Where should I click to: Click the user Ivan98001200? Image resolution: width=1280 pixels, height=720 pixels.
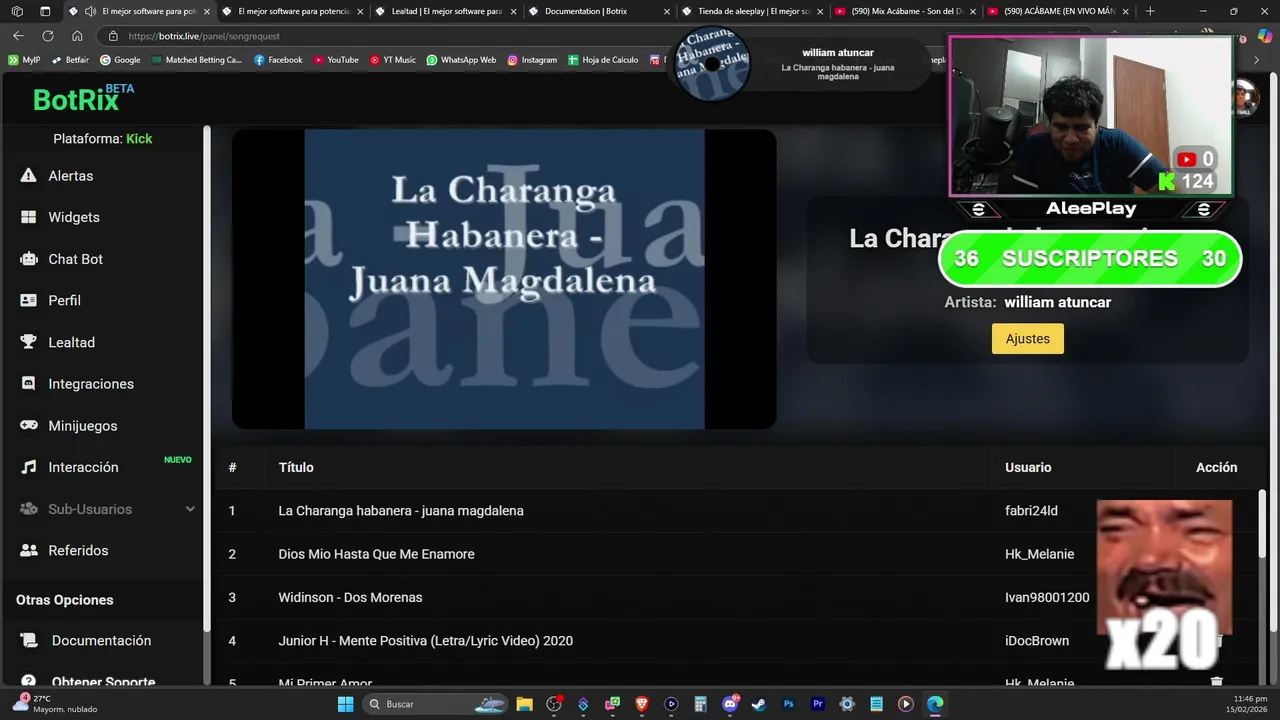click(1047, 597)
